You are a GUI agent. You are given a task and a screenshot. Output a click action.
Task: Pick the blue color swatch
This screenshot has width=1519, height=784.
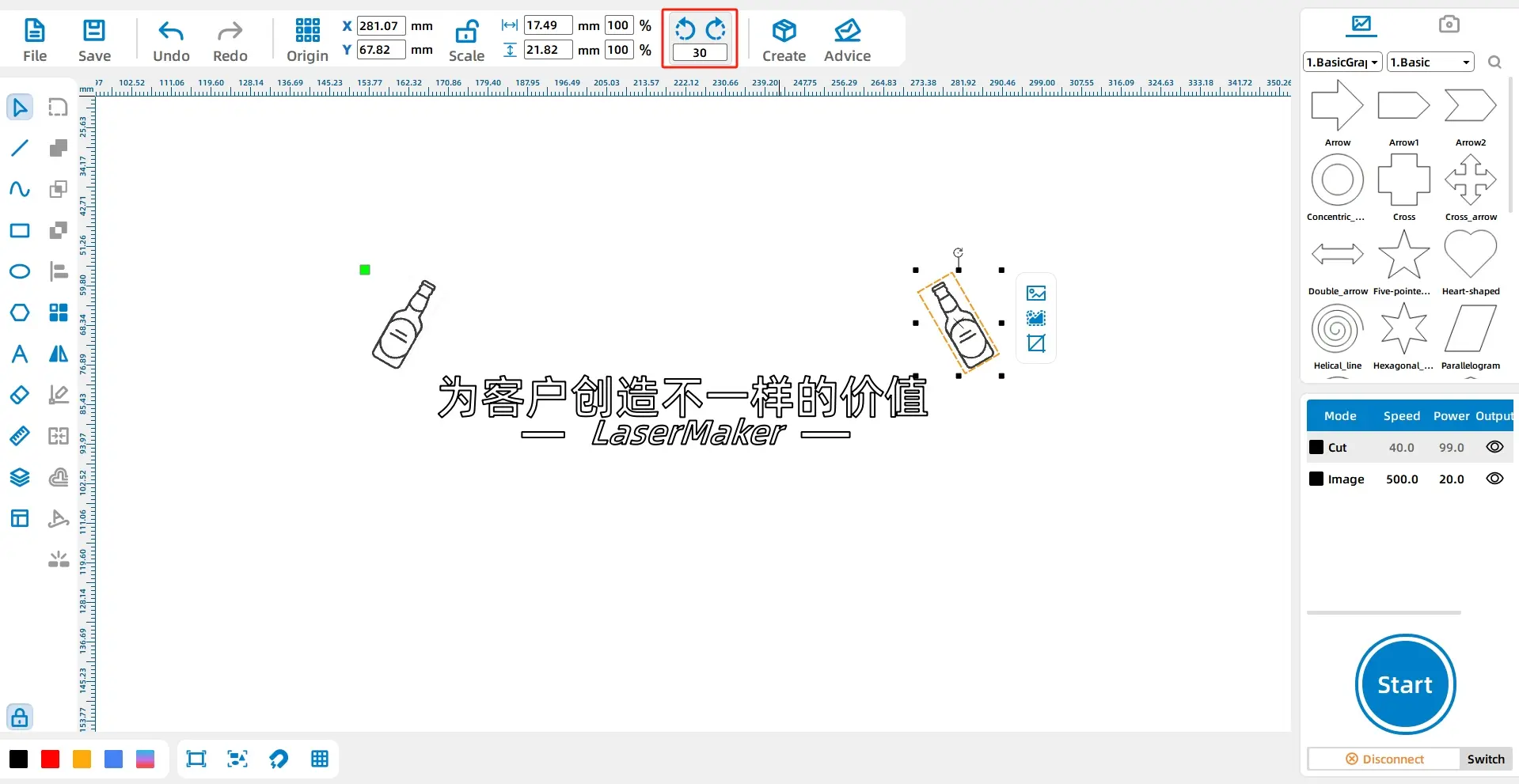[114, 759]
